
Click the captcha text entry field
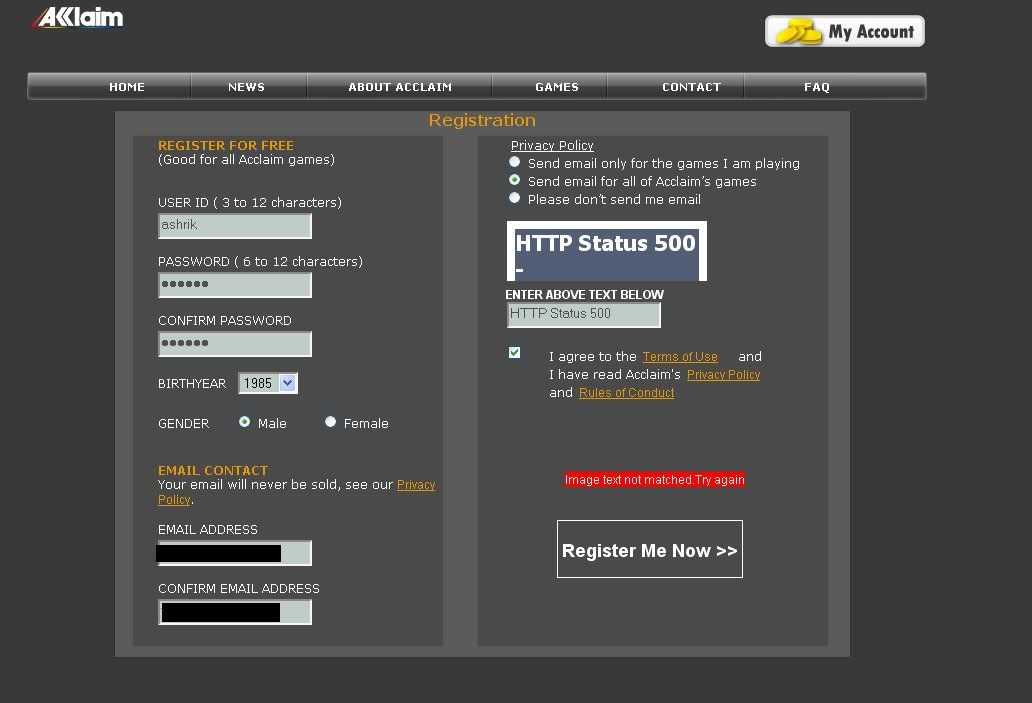pos(584,315)
